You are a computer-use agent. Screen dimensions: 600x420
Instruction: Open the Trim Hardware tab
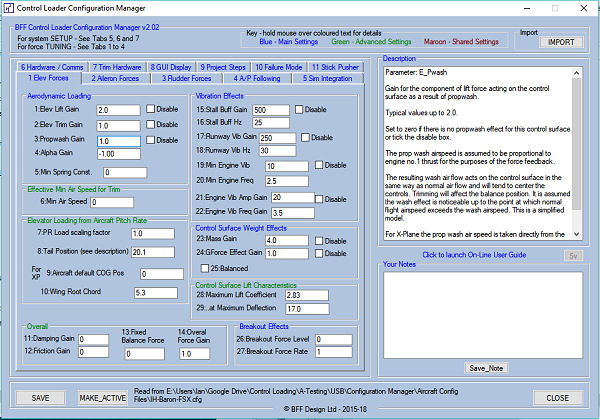pos(113,66)
